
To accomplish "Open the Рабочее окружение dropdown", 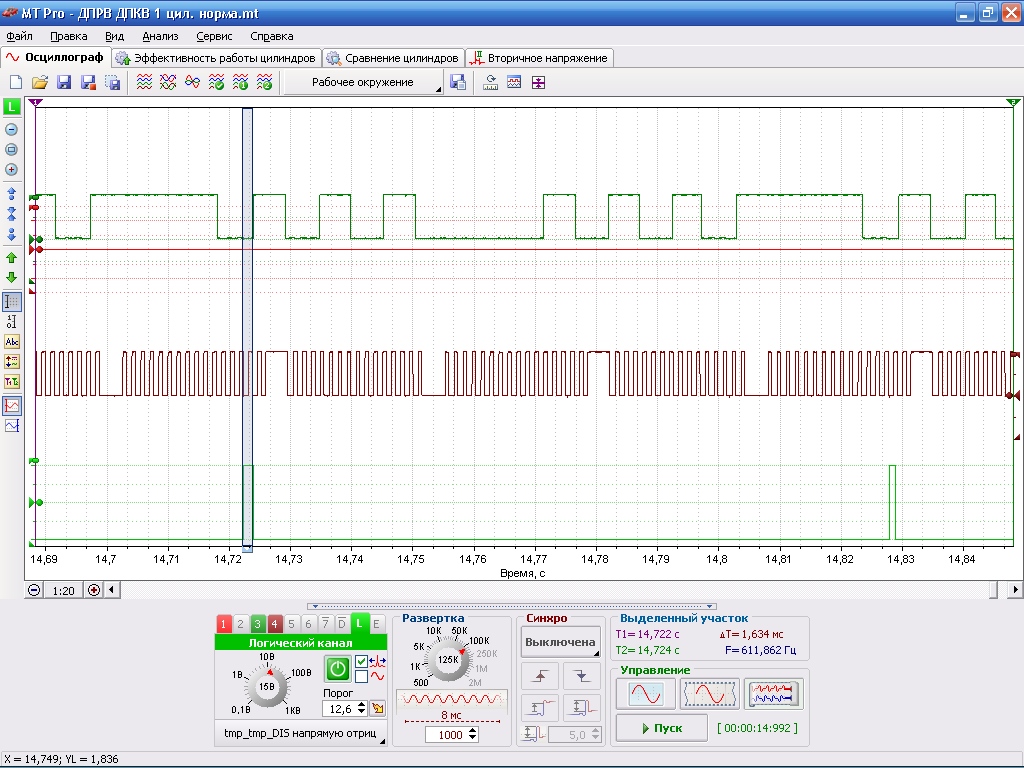I will (x=364, y=82).
